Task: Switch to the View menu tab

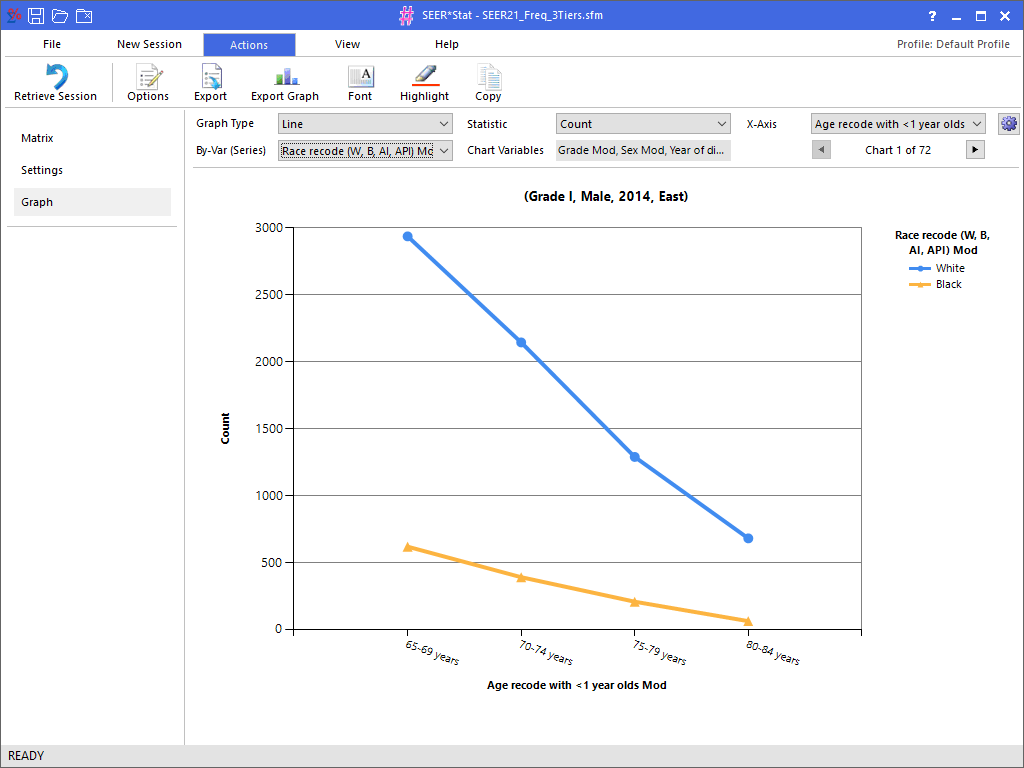Action: click(x=347, y=44)
